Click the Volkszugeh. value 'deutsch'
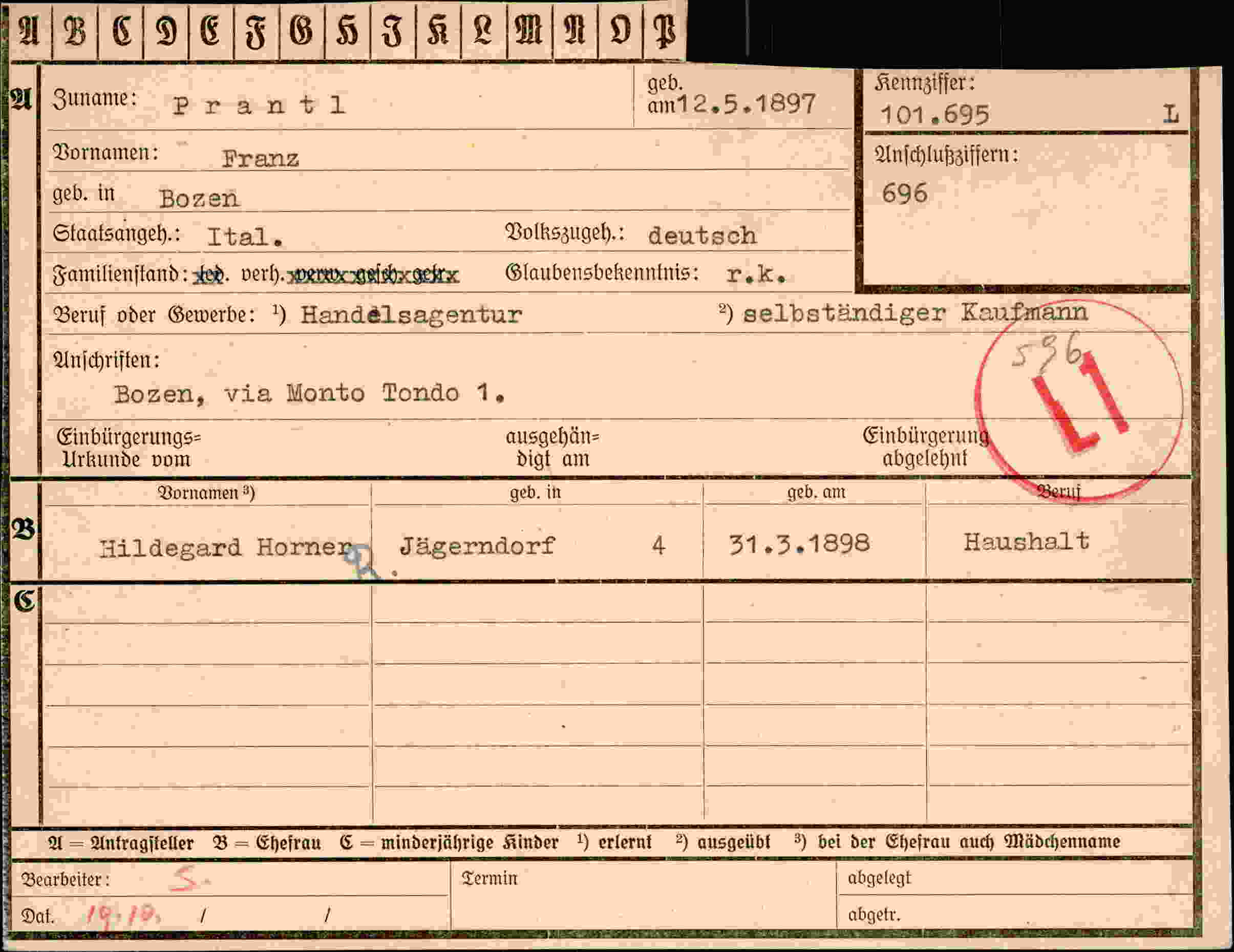Screen dimensions: 1234x952 pyautogui.click(x=702, y=236)
